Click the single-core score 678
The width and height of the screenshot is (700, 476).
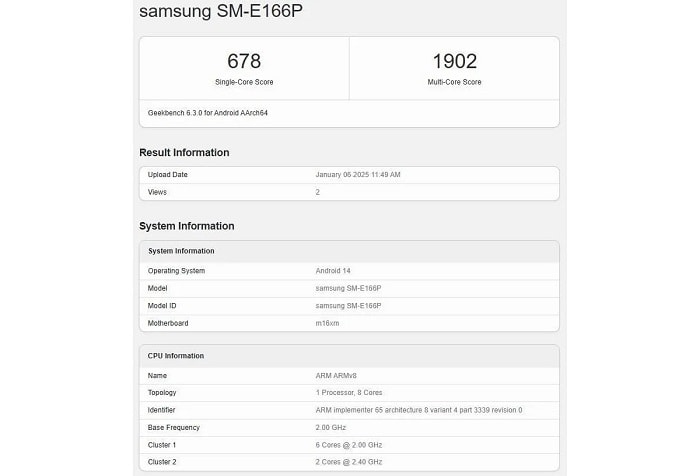click(x=244, y=61)
